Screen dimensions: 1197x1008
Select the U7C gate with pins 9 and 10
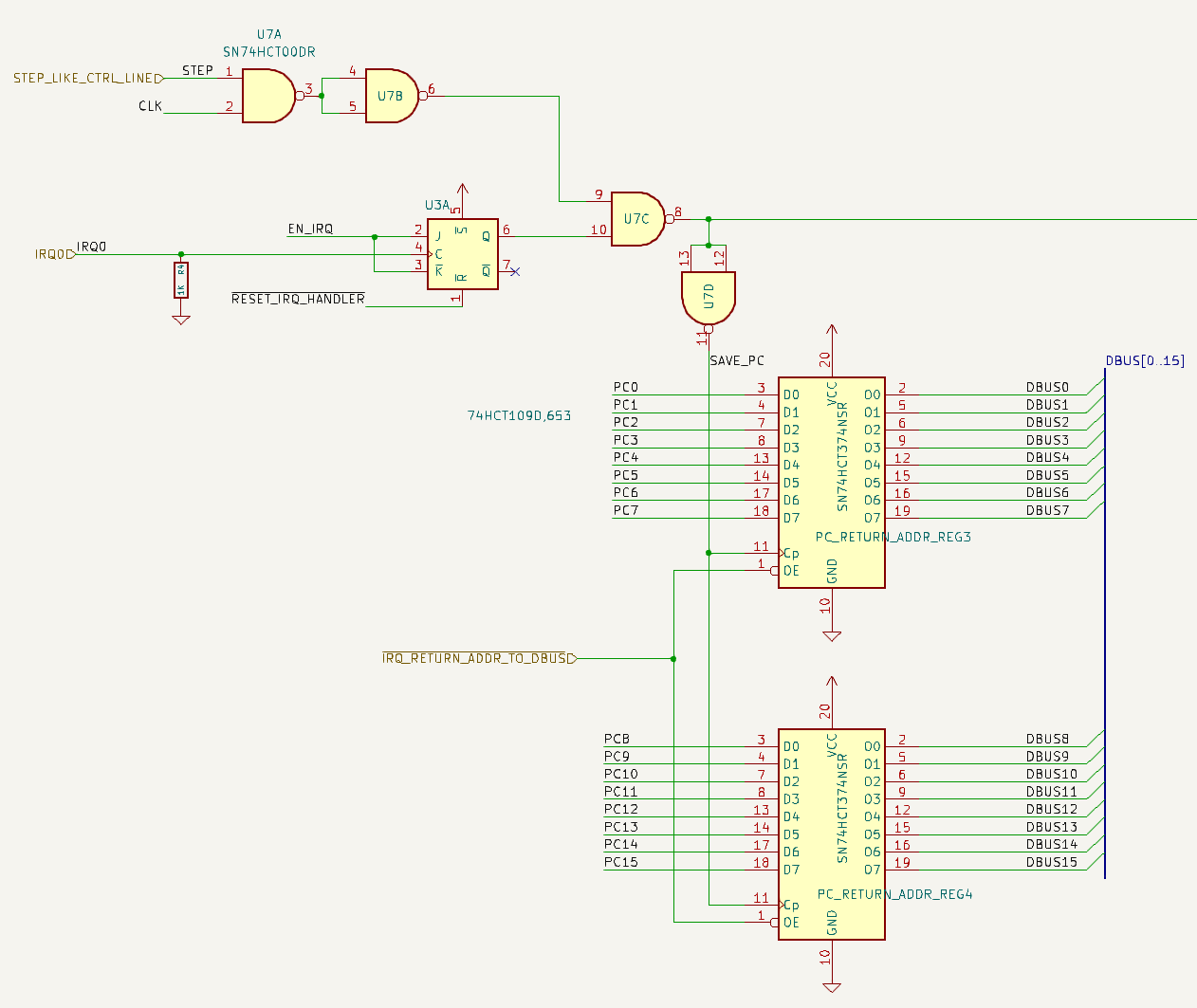pyautogui.click(x=636, y=217)
